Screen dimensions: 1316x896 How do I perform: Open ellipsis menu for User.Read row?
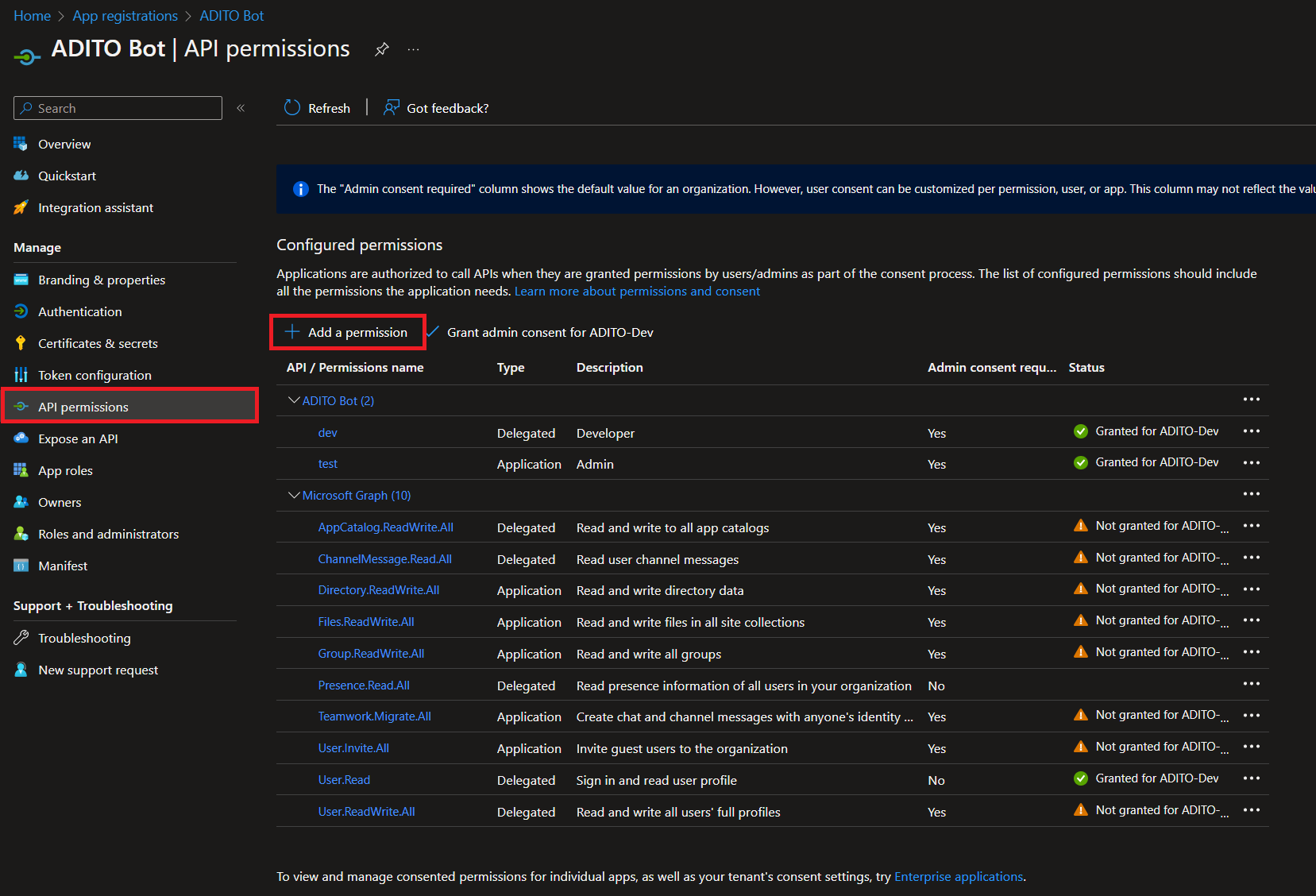coord(1252,778)
